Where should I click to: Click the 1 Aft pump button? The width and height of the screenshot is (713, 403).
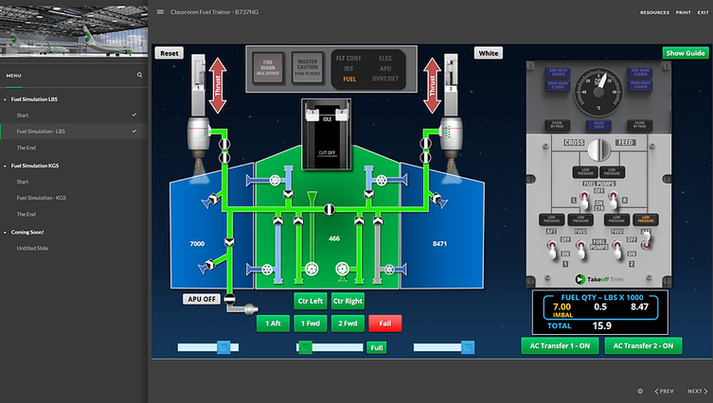coord(273,323)
